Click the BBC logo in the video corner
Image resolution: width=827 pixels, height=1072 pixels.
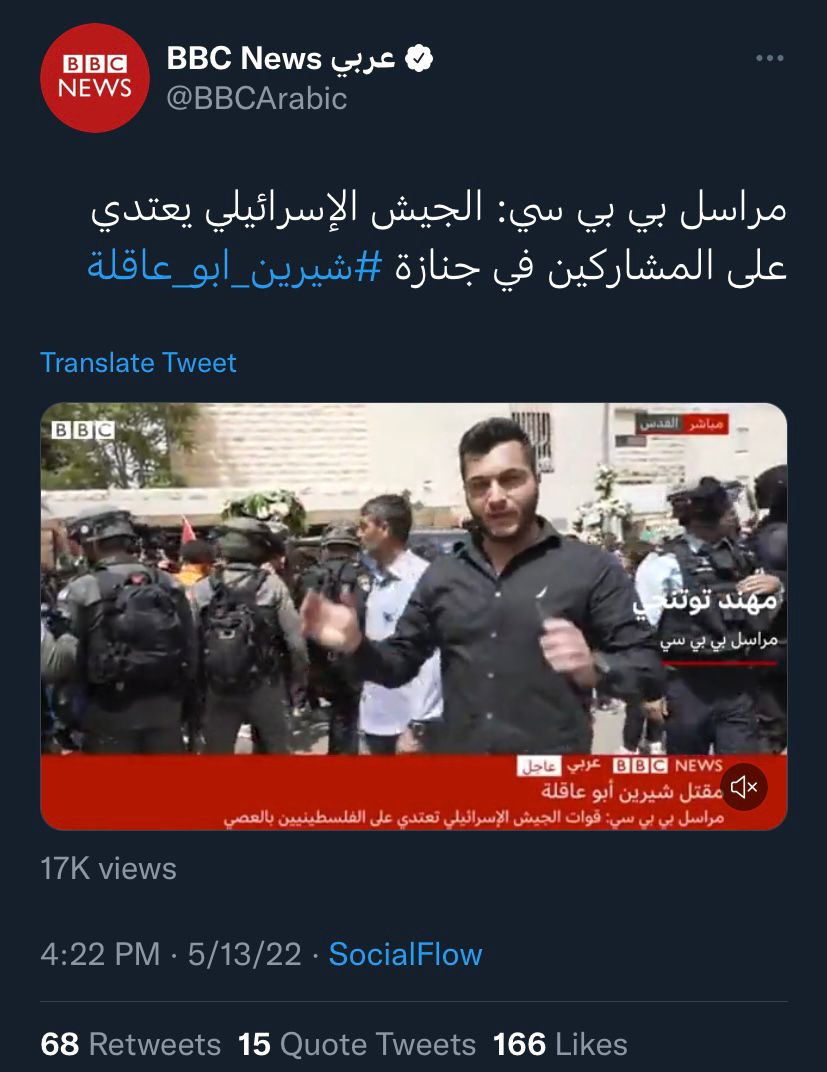point(83,430)
